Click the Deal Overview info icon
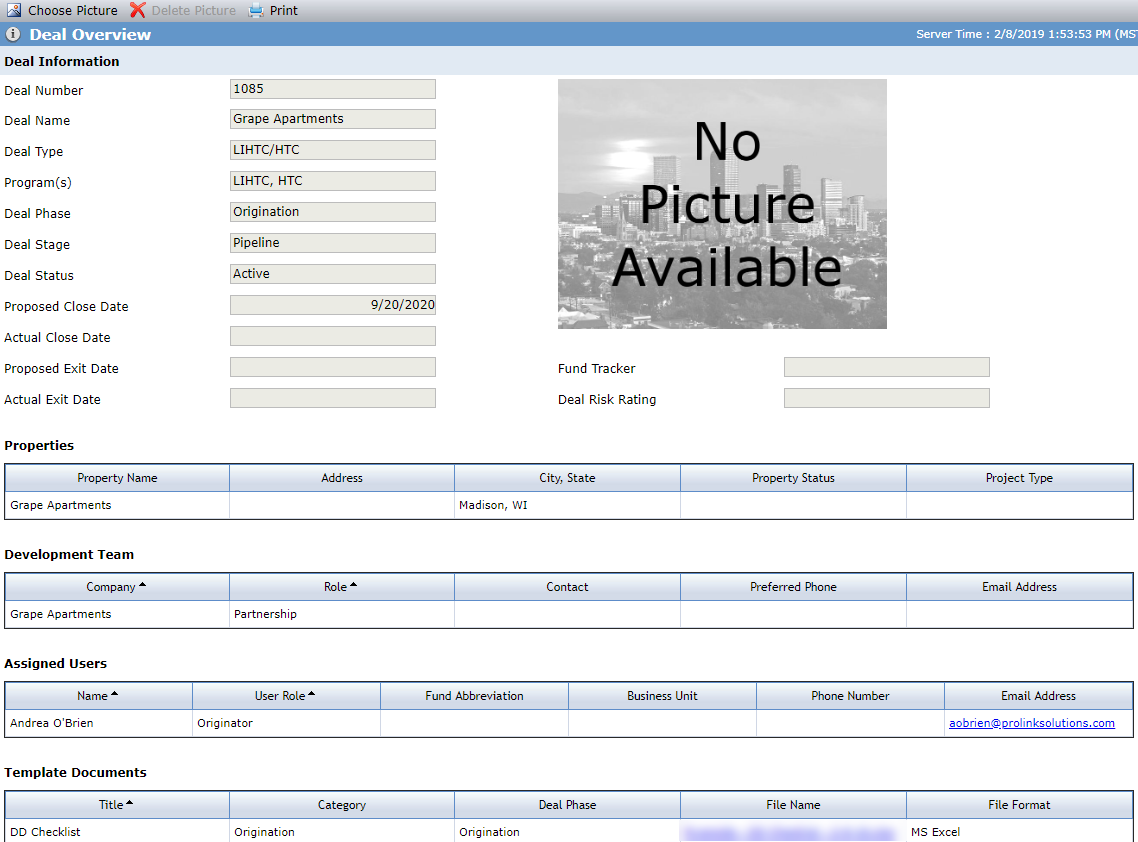 [13, 34]
